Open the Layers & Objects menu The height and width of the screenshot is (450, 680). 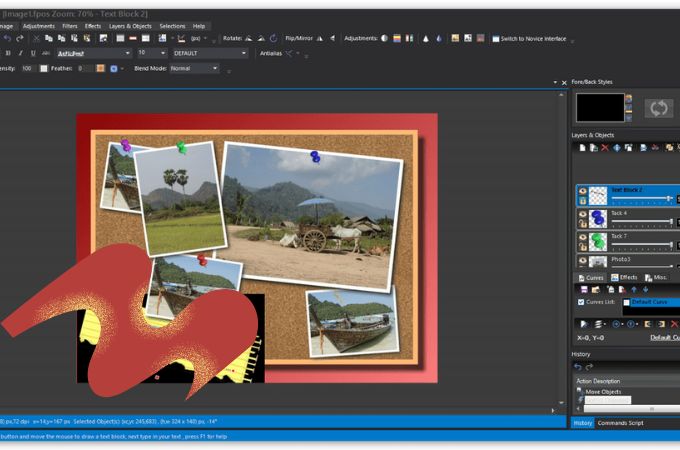coord(130,26)
